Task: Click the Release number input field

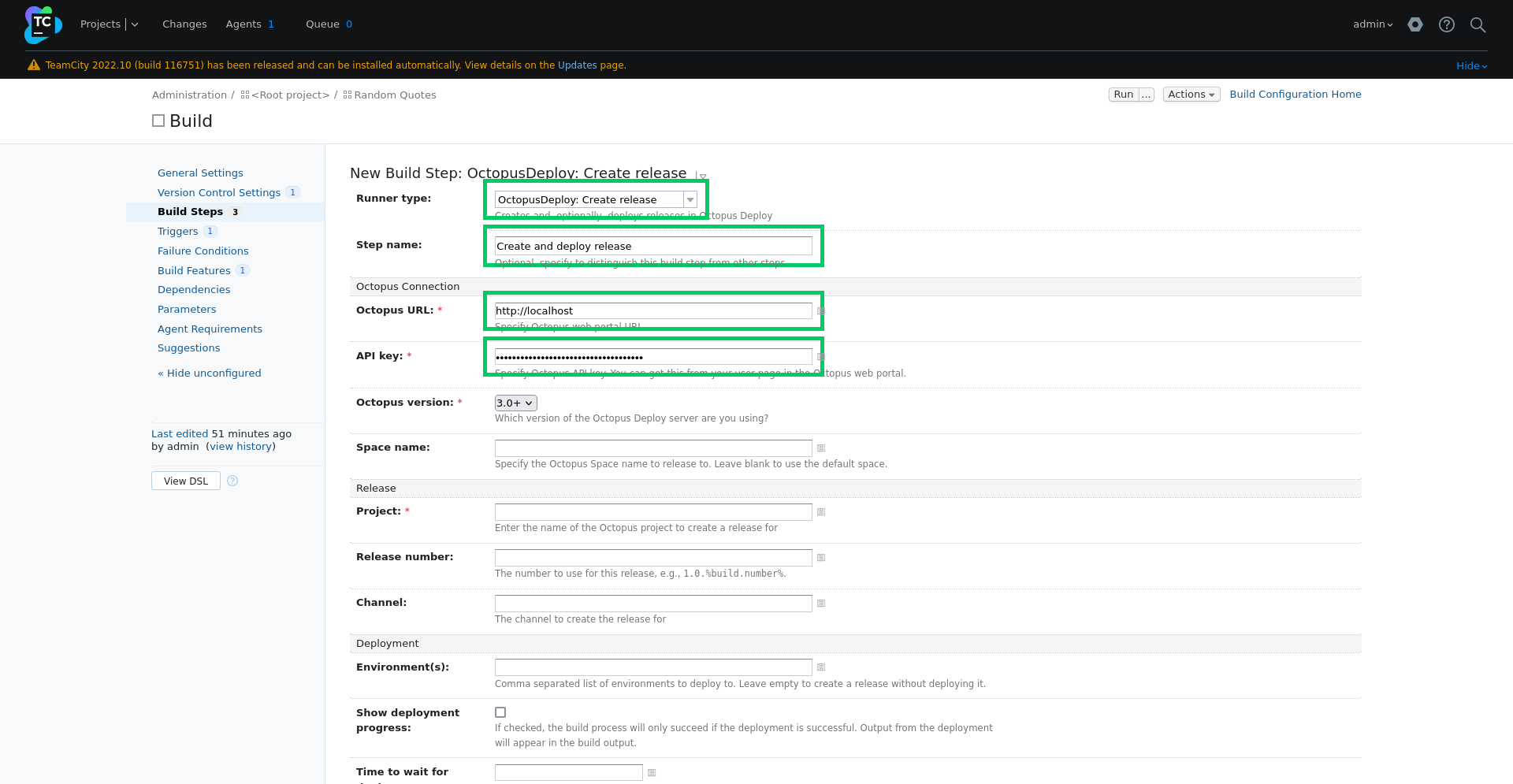Action: point(653,558)
